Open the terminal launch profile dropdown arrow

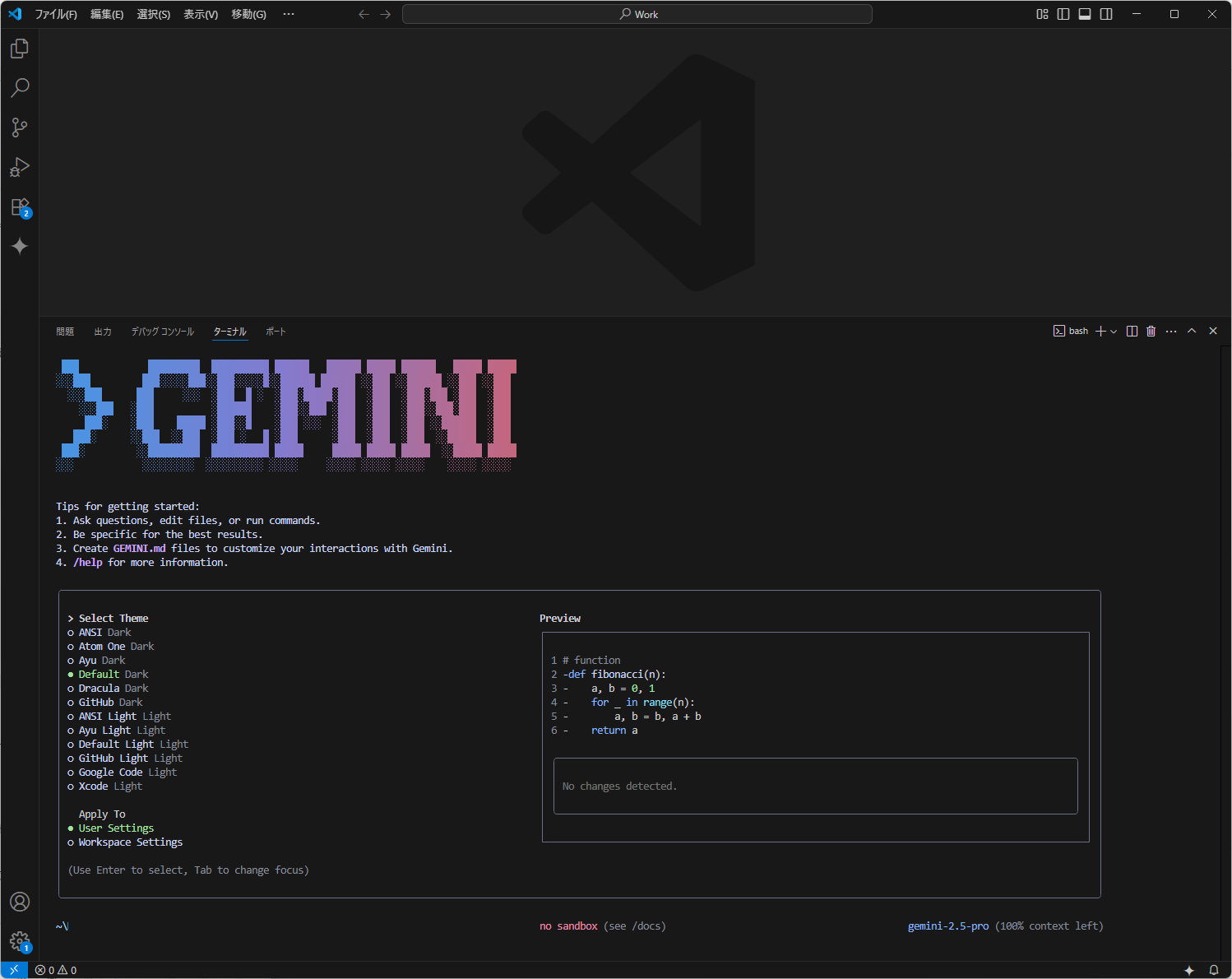[x=1114, y=331]
